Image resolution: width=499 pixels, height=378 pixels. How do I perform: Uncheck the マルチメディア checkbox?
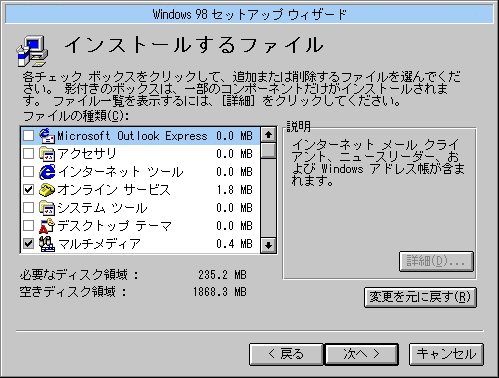pyautogui.click(x=28, y=244)
